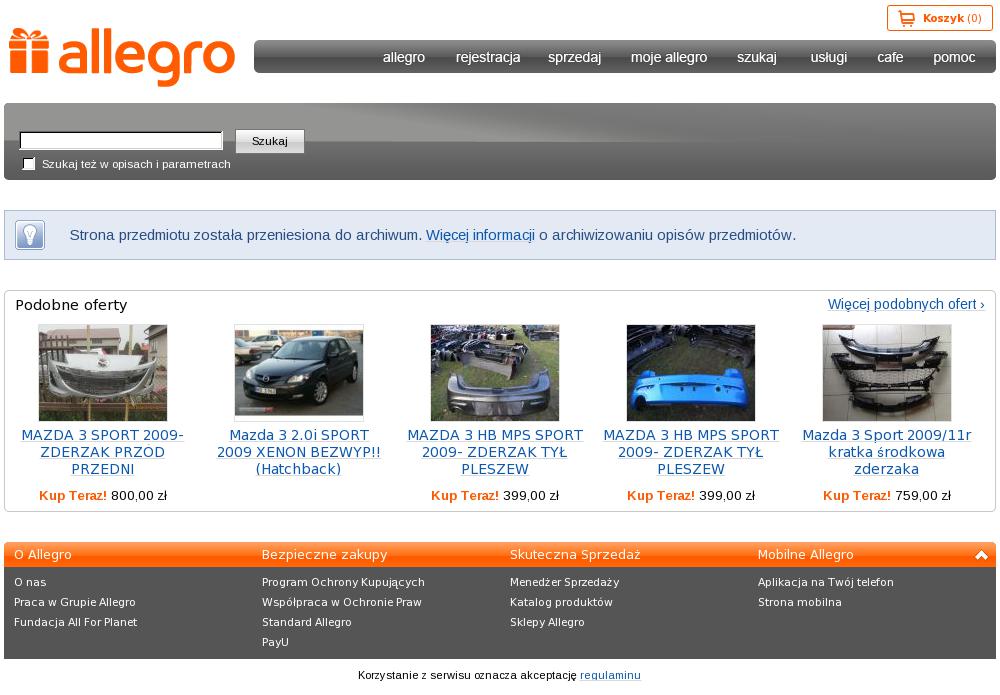Open Strona mobilna footer link
1000x695 pixels.
pyautogui.click(x=800, y=602)
